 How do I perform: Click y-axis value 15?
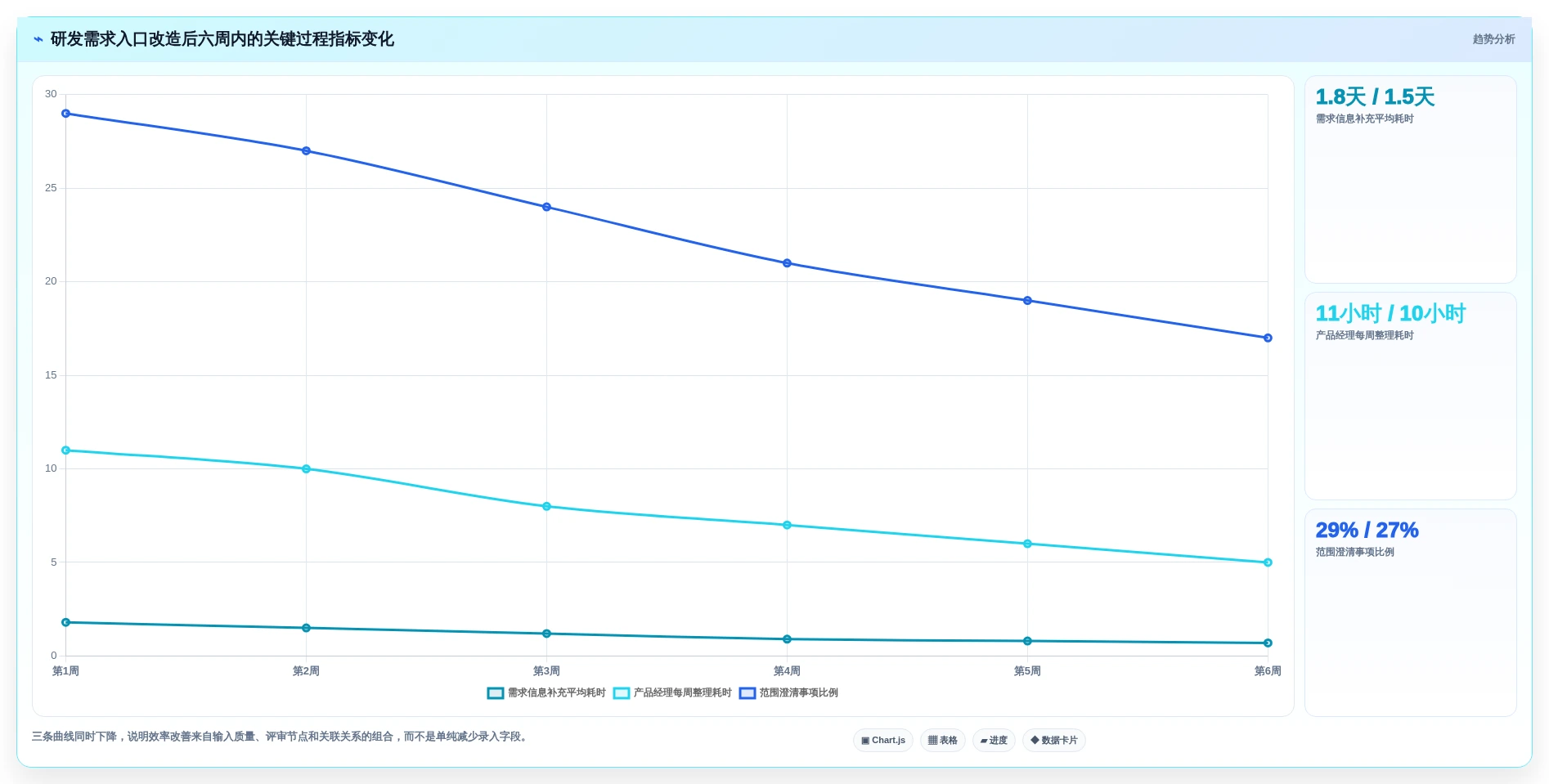(x=51, y=375)
